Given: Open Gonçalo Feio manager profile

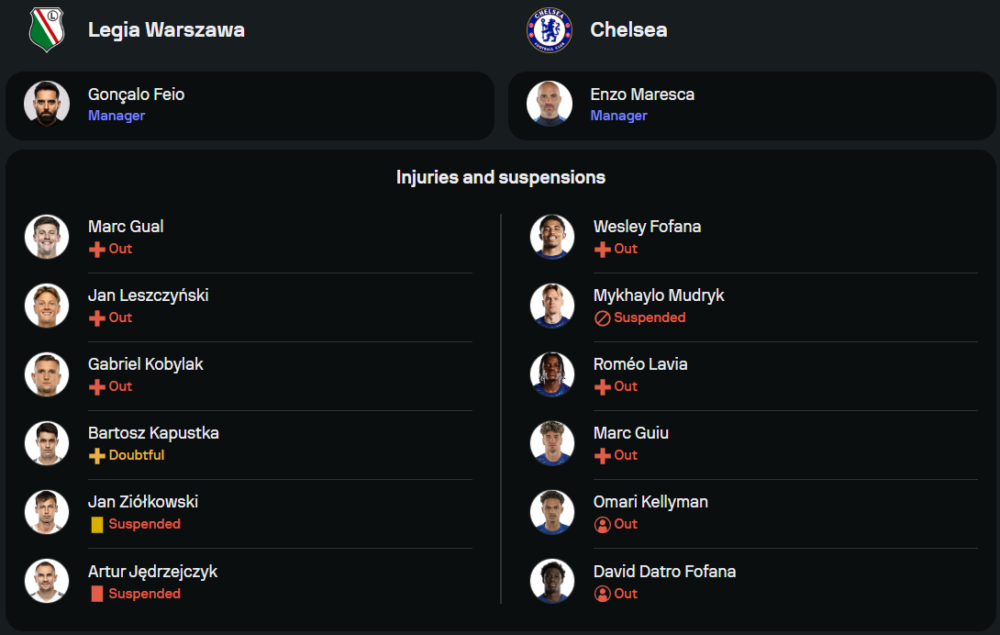Looking at the screenshot, I should 136,95.
